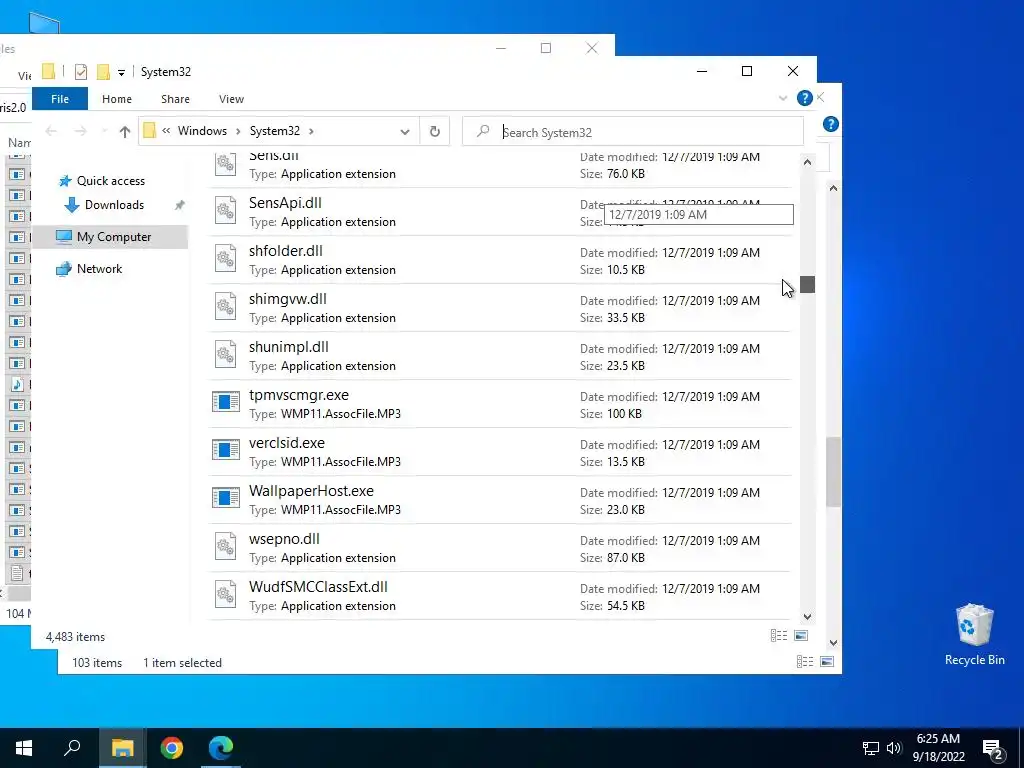Switch the back window to large icons view

827,662
